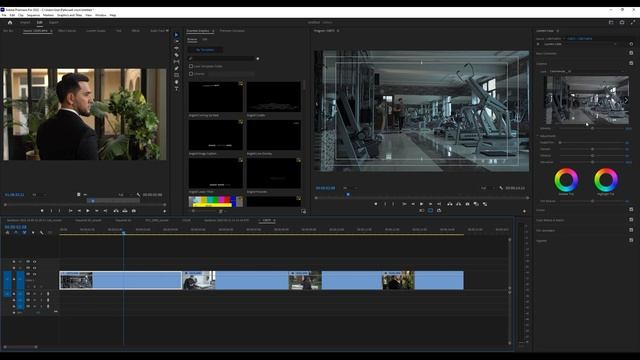Open Program monitor zoom level dropdown
The image size is (640, 360).
350,188
